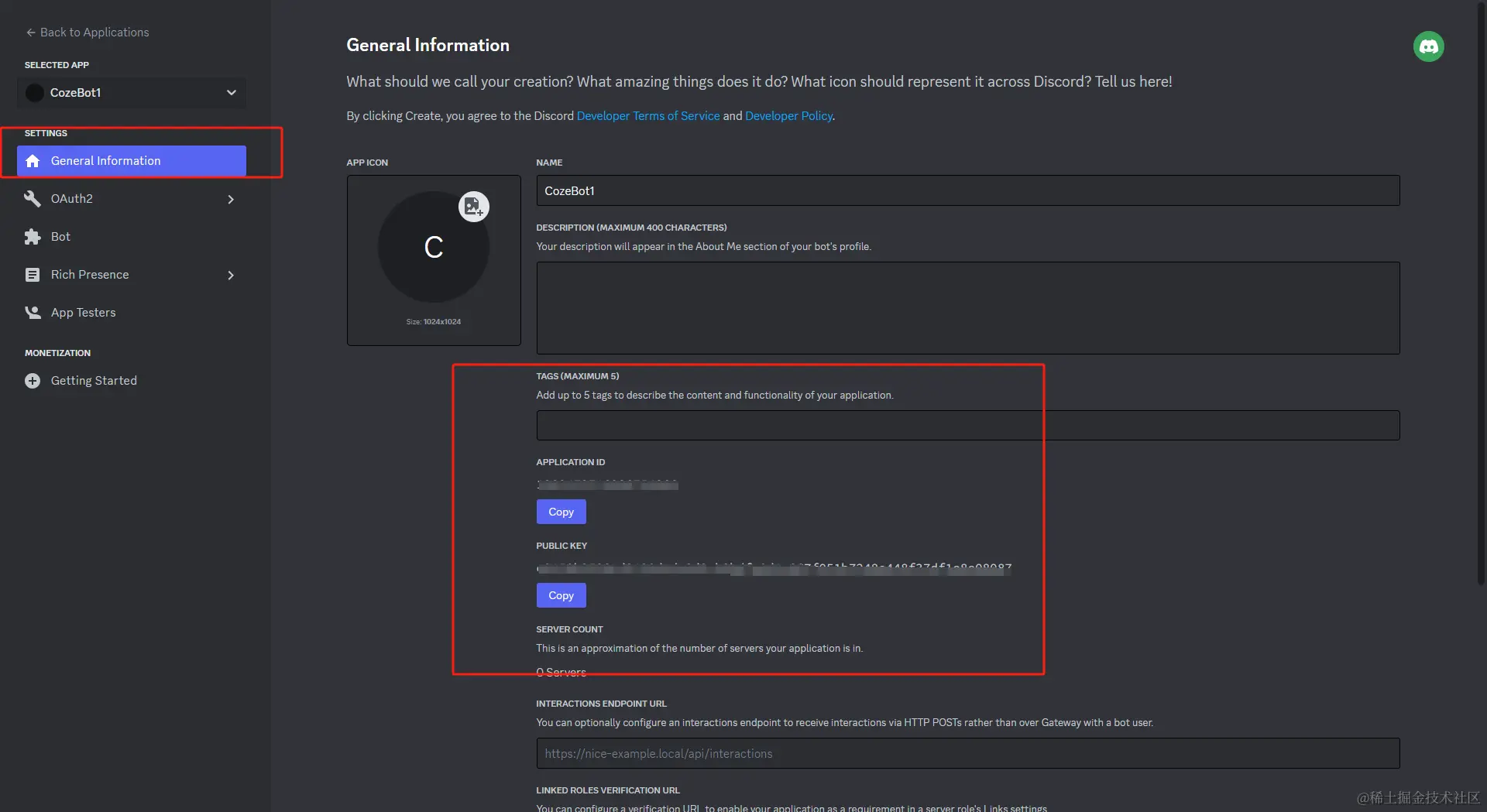Open the Developer Policy link
The height and width of the screenshot is (812, 1487).
[x=788, y=116]
